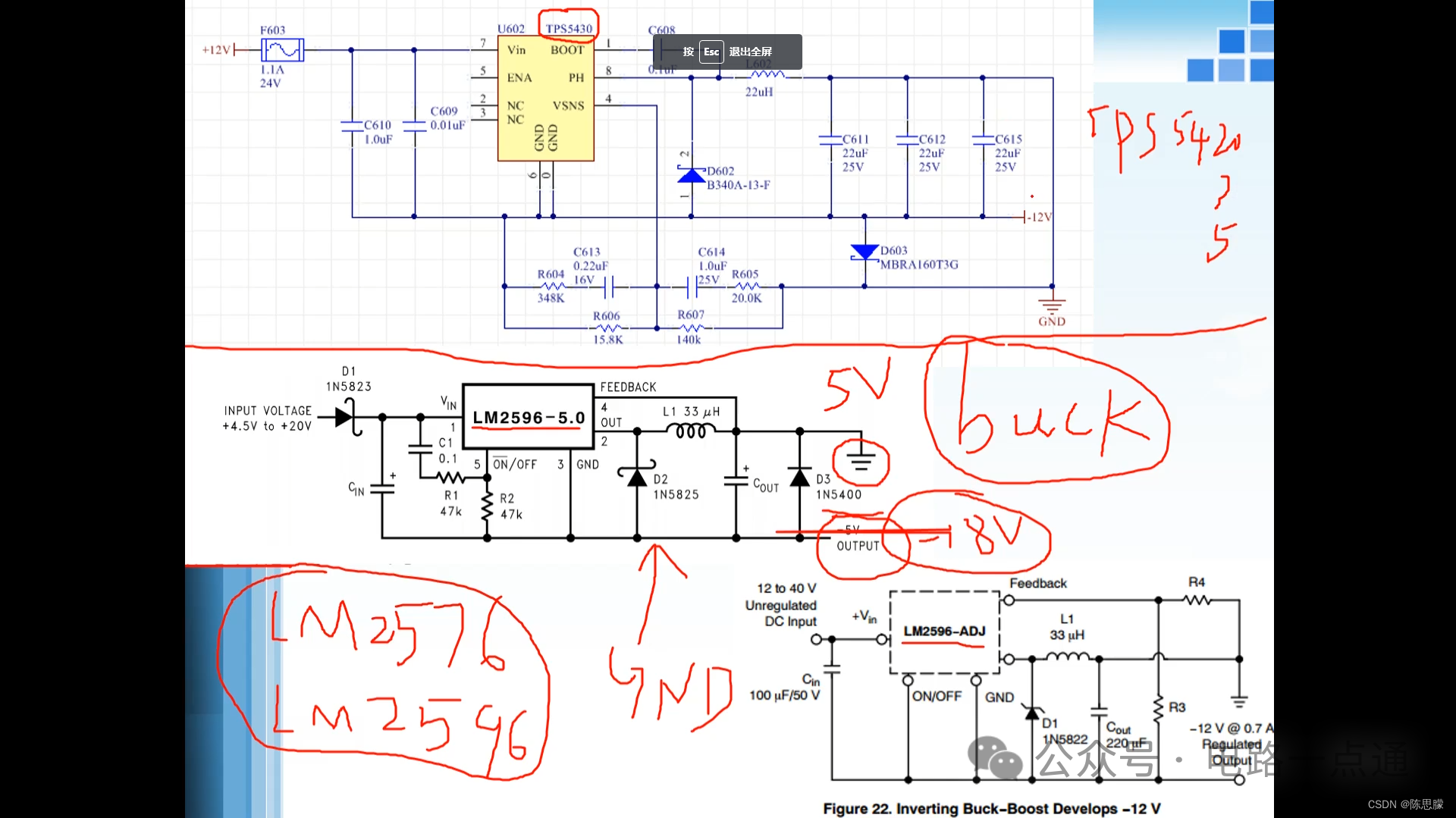This screenshot has height=818, width=1456.
Task: Click the C609 0.01uF capacitor label
Action: pos(447,118)
